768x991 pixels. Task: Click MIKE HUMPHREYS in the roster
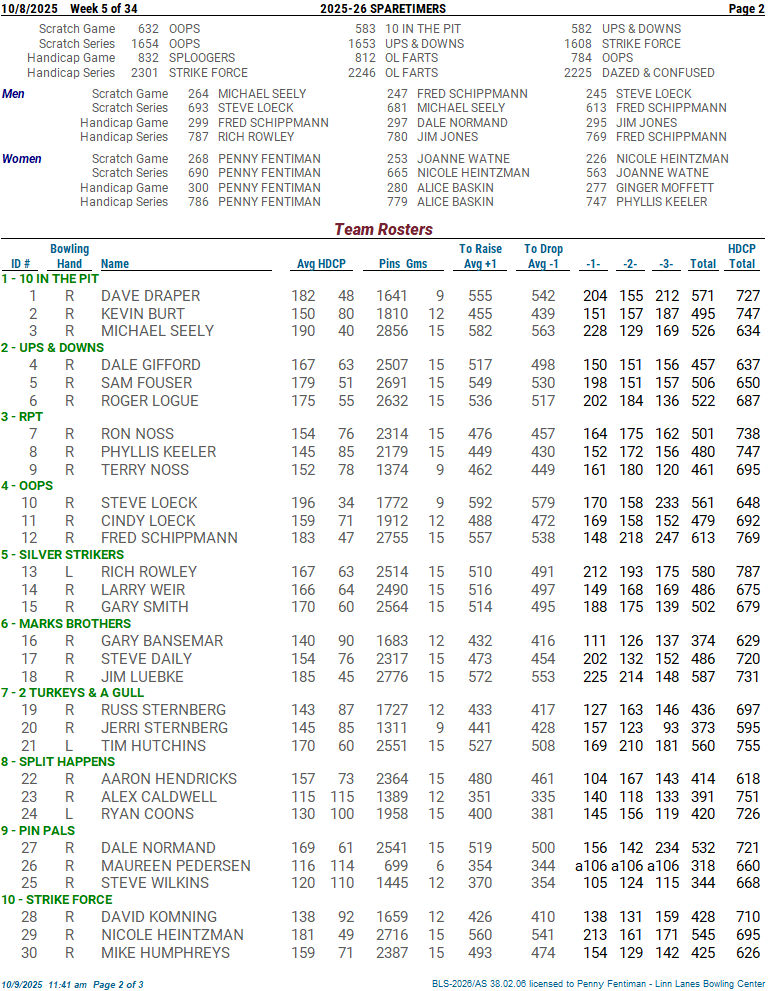165,953
